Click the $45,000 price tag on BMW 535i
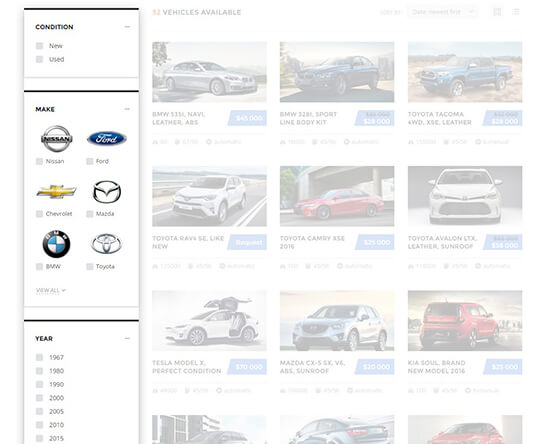The image size is (545, 444). 247,118
